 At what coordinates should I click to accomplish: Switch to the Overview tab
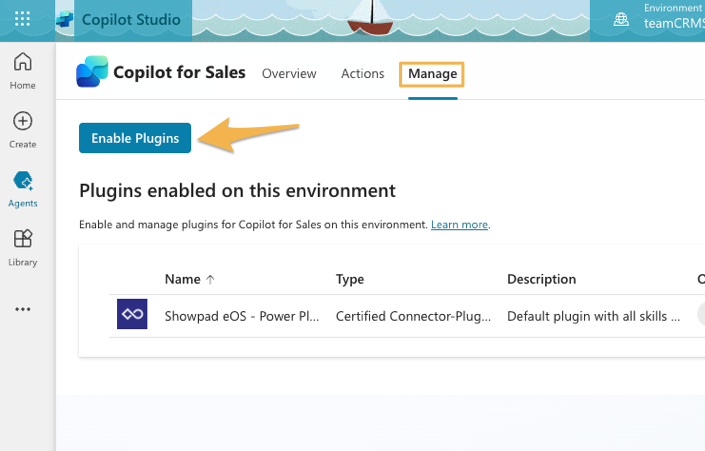pyautogui.click(x=289, y=73)
